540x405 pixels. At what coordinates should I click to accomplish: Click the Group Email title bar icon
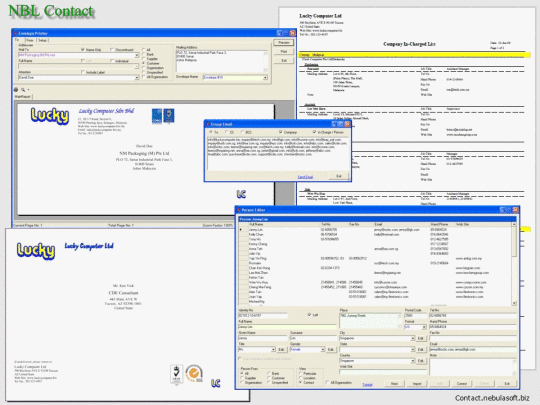tap(208, 124)
